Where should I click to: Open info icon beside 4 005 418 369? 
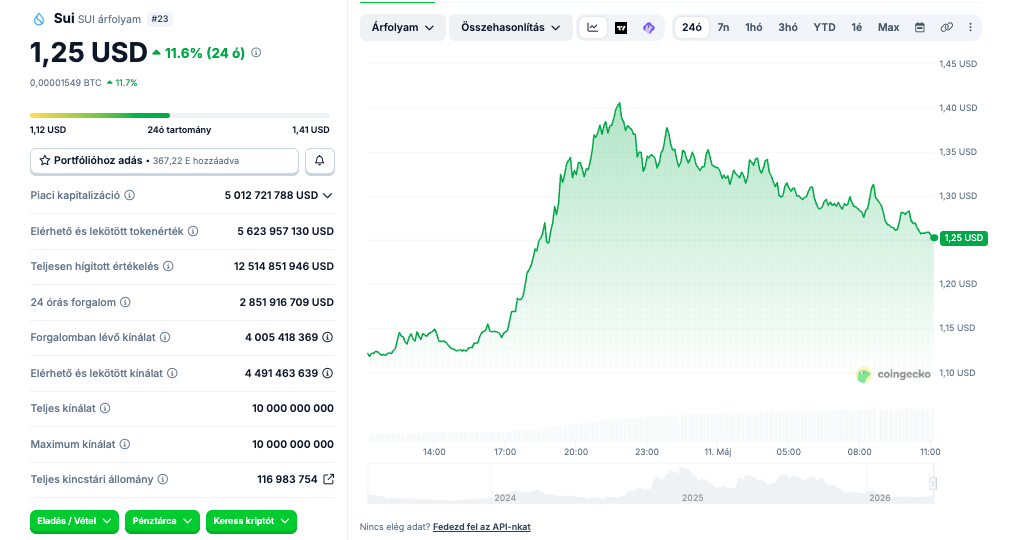coord(328,337)
